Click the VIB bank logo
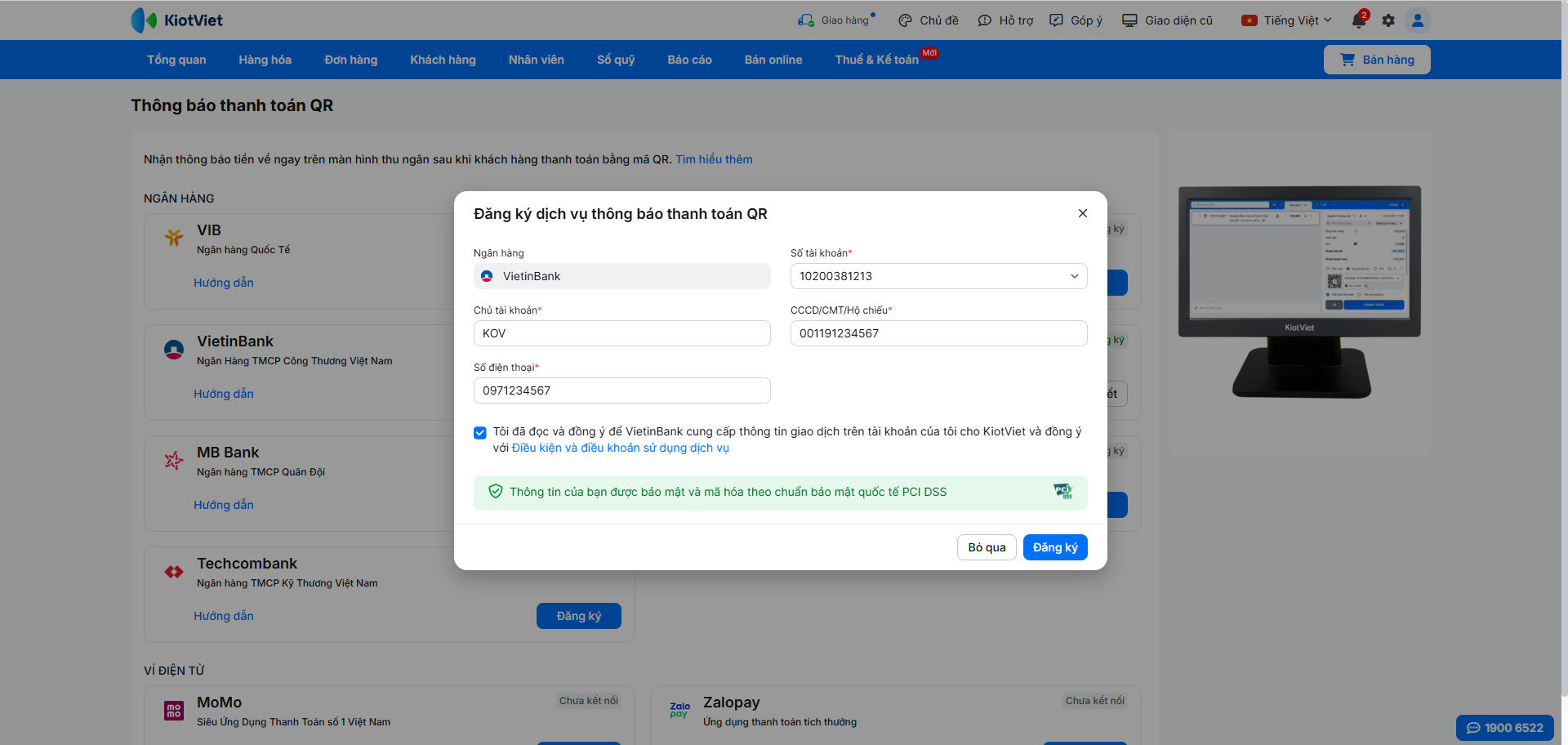1568x745 pixels. click(x=174, y=238)
